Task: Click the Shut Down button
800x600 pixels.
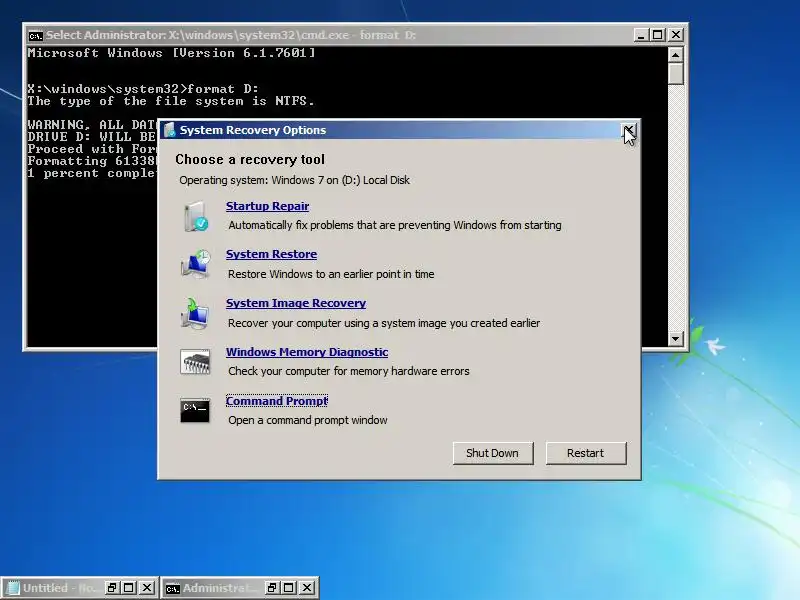Action: pos(493,453)
